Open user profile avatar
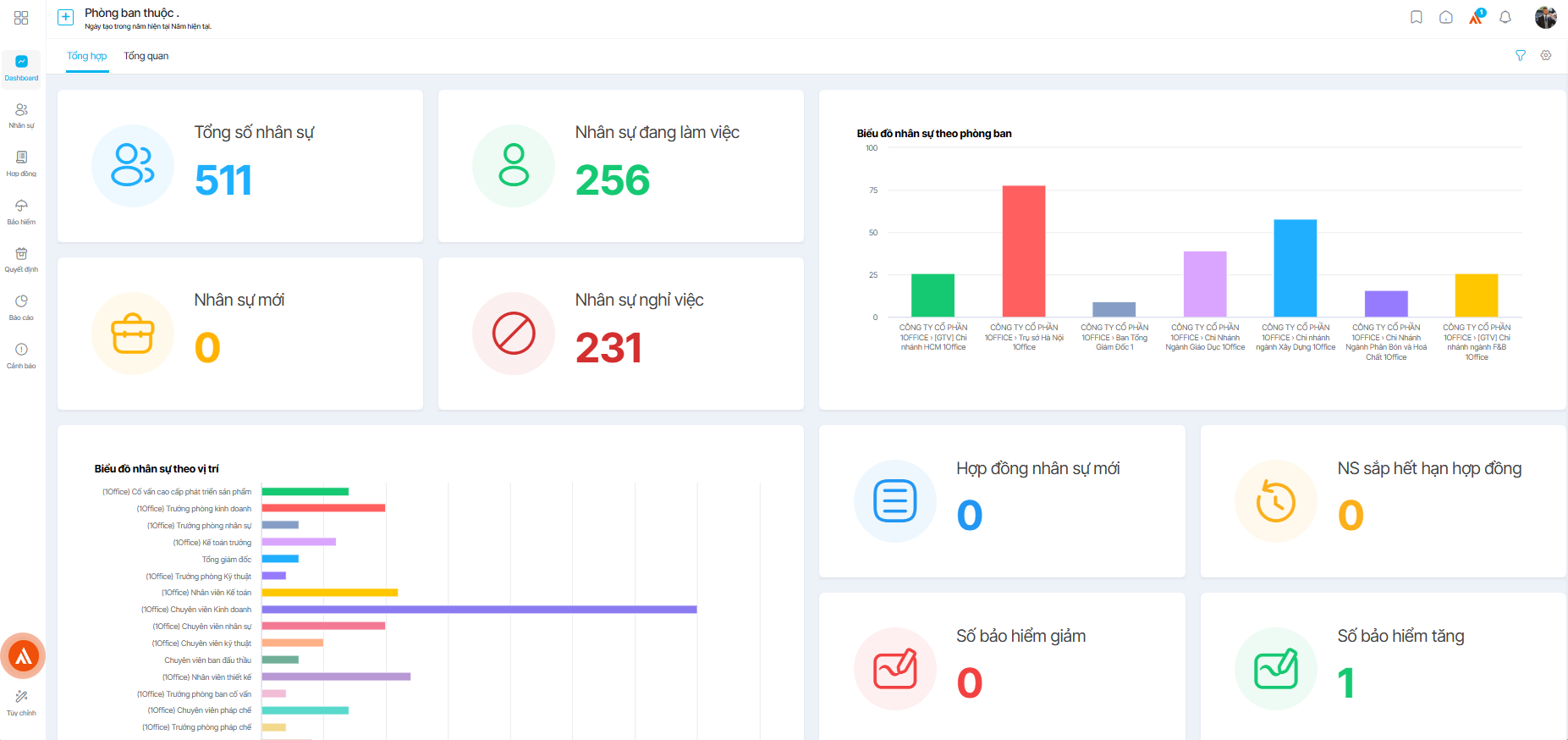 tap(1546, 17)
